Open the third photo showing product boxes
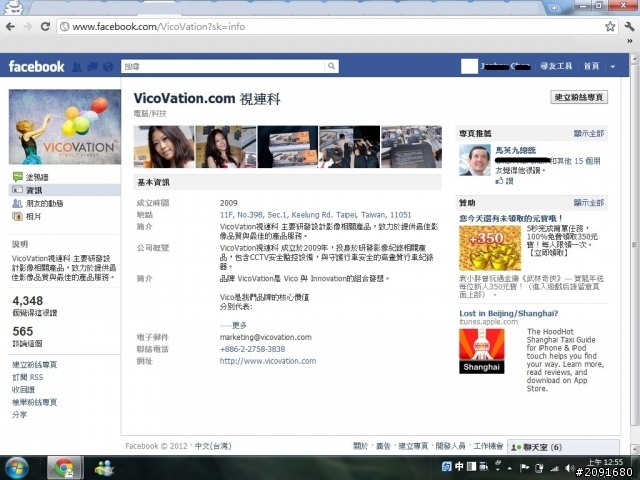The width and height of the screenshot is (640, 480). (x=288, y=147)
